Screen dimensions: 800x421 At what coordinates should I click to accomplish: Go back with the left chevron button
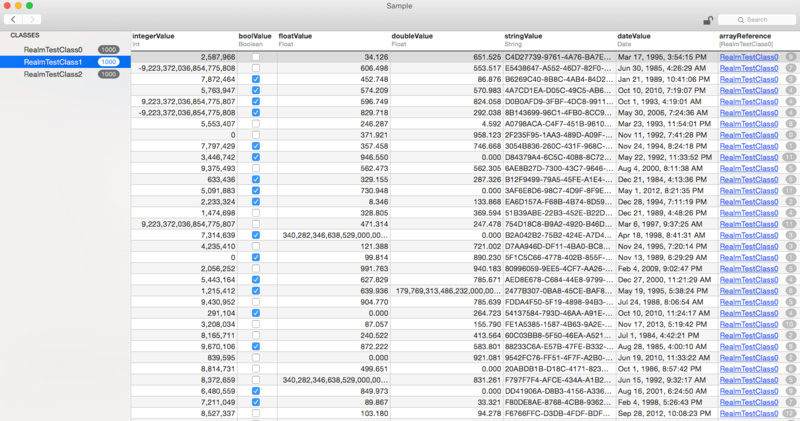(x=13, y=19)
